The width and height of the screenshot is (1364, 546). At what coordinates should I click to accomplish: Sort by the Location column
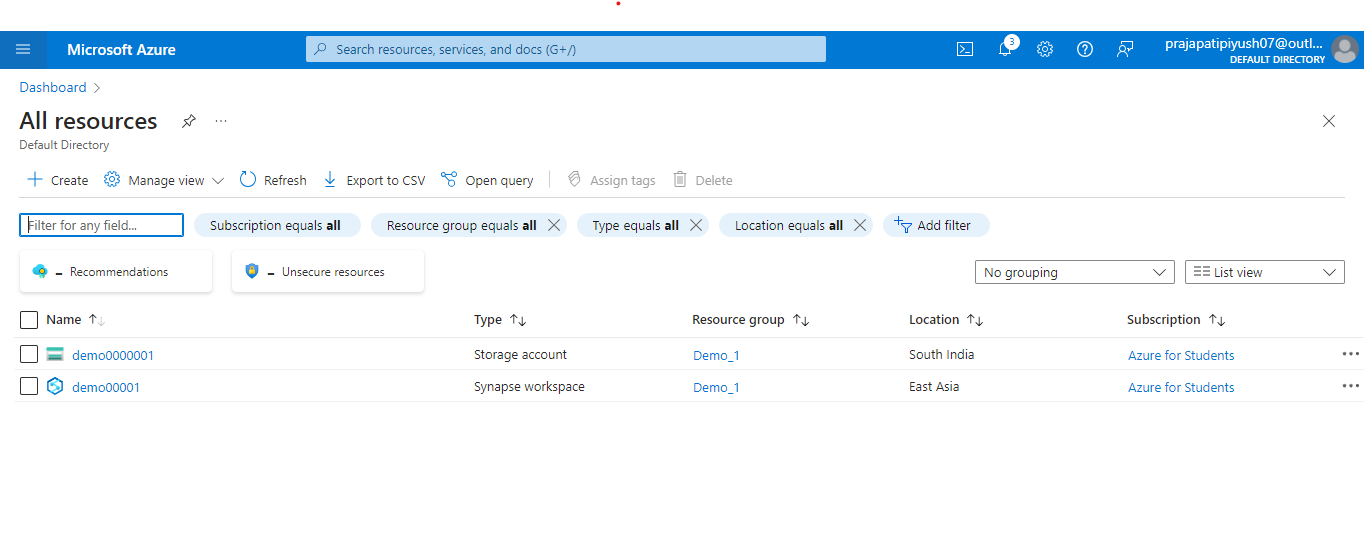946,320
